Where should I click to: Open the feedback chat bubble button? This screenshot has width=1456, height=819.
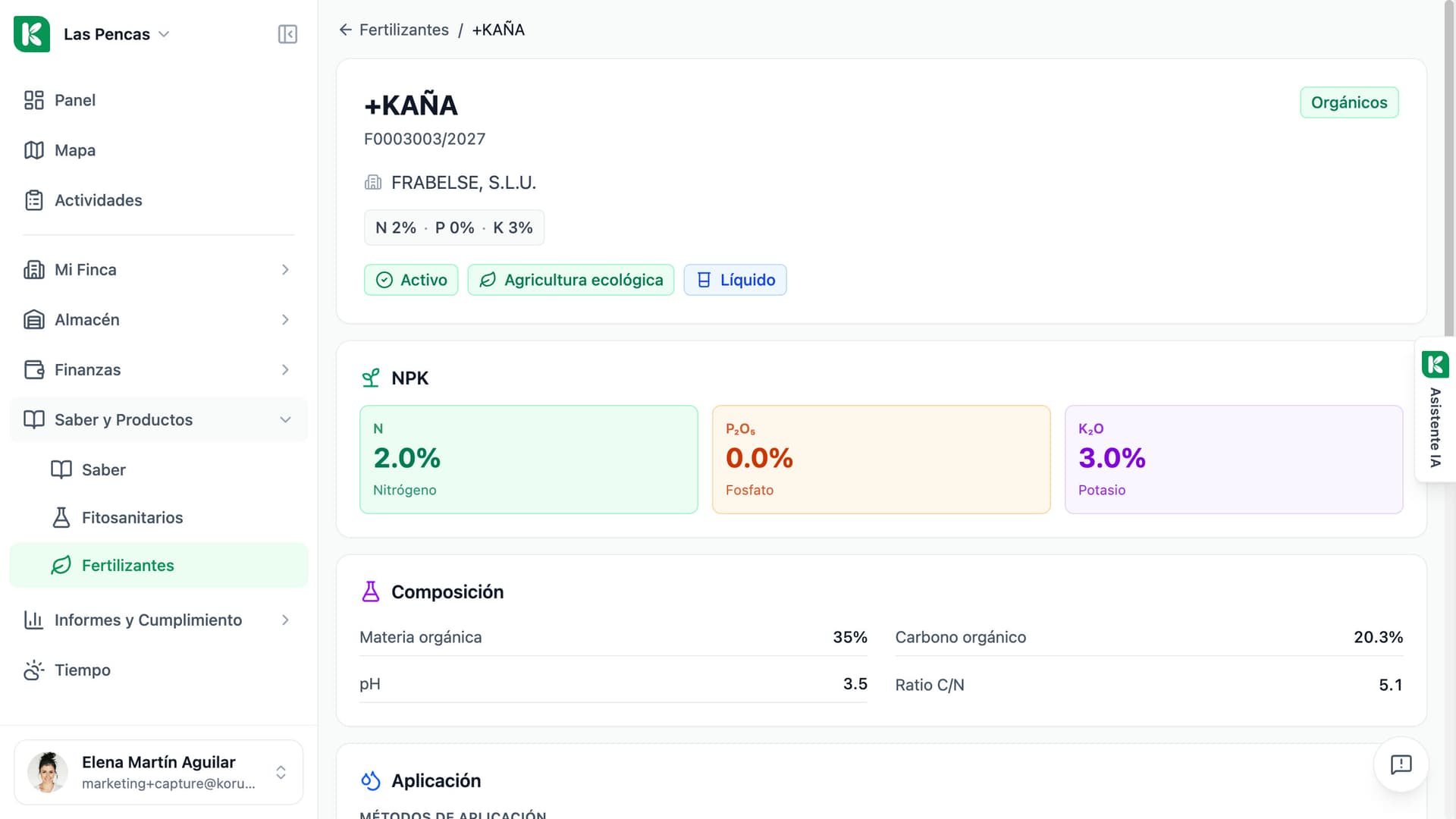click(x=1401, y=764)
